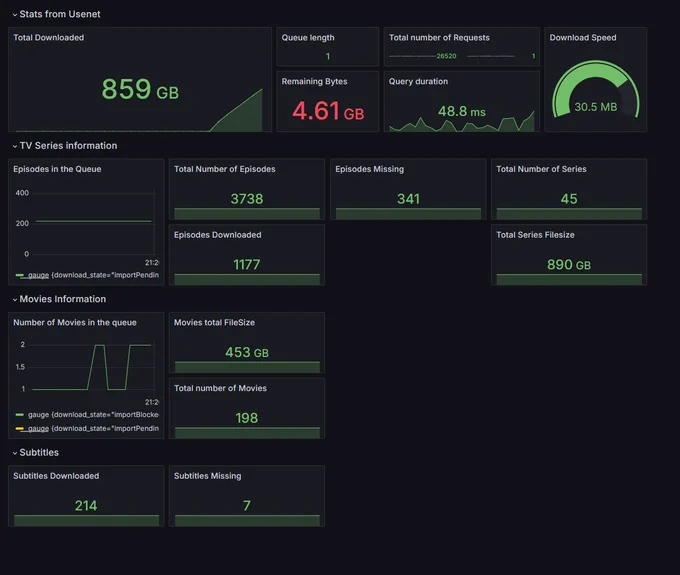
Task: Click the 7 subtitles missing value
Action: [247, 506]
